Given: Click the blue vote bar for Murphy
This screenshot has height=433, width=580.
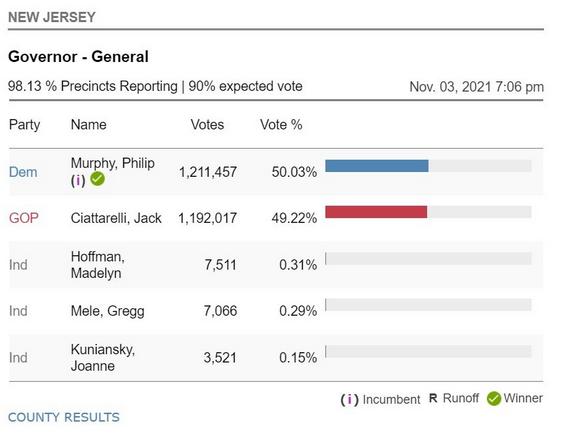Looking at the screenshot, I should point(377,166).
